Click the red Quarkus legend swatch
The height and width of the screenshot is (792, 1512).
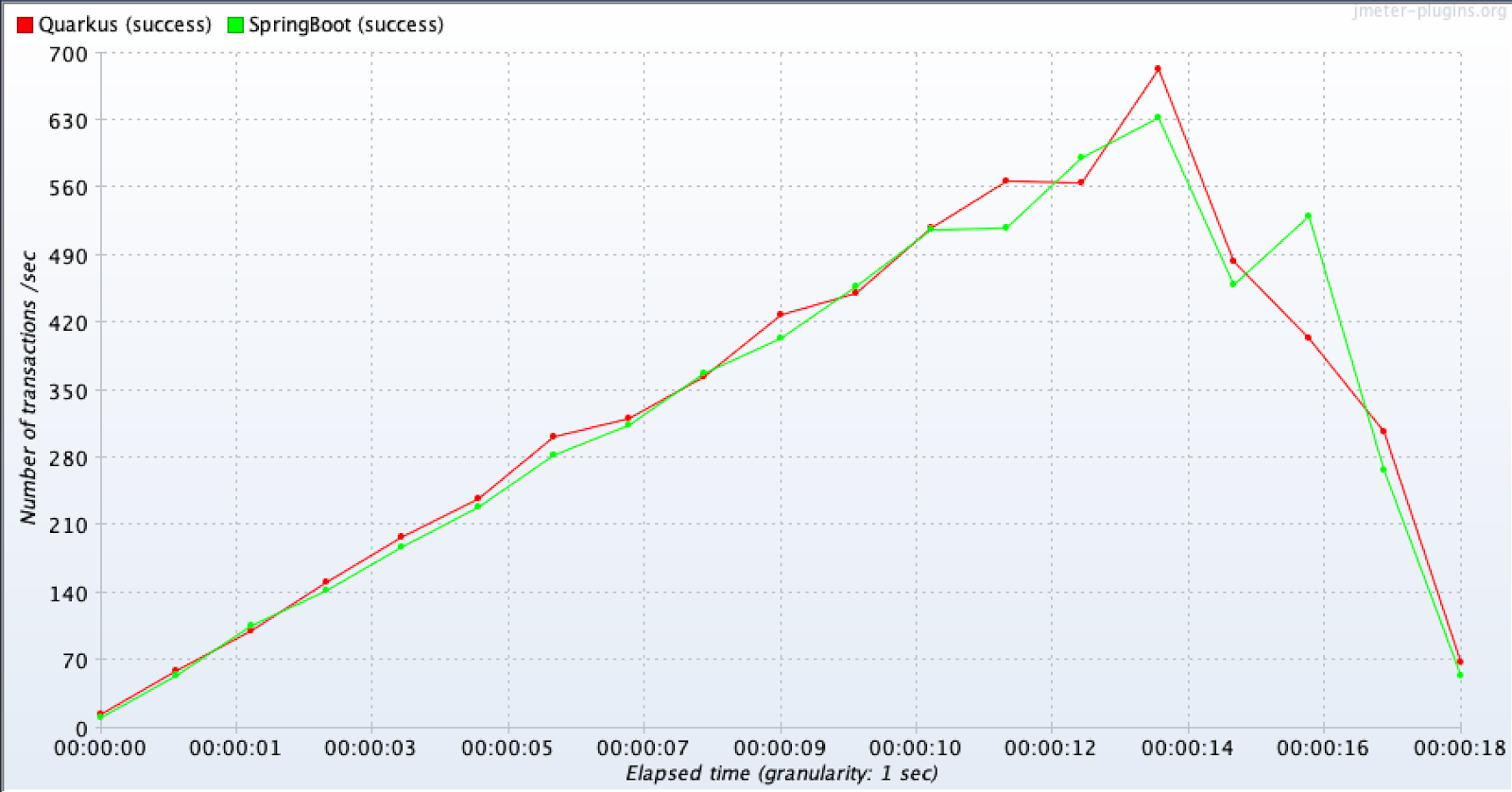tap(25, 26)
